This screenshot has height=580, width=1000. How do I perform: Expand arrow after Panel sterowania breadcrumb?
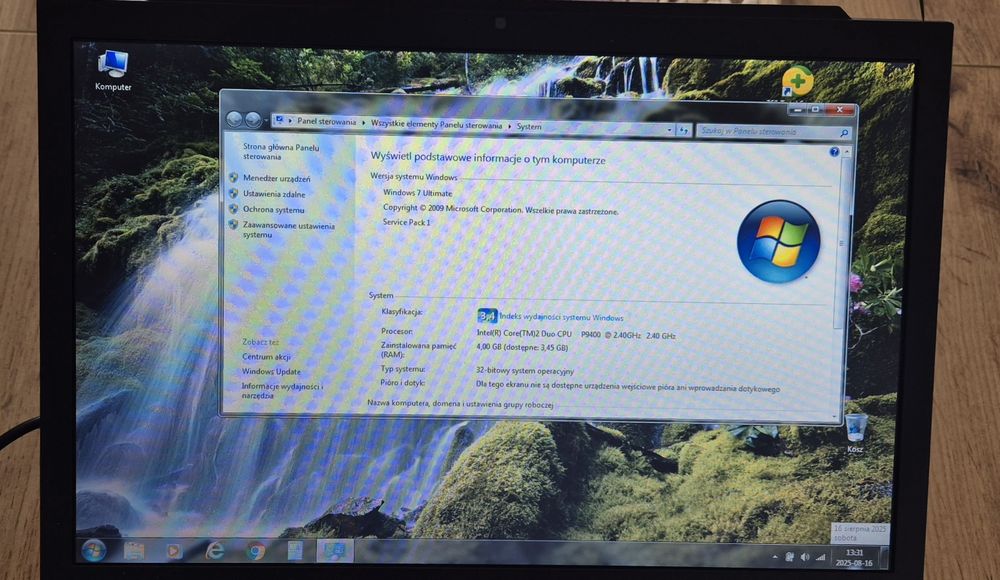coord(364,123)
